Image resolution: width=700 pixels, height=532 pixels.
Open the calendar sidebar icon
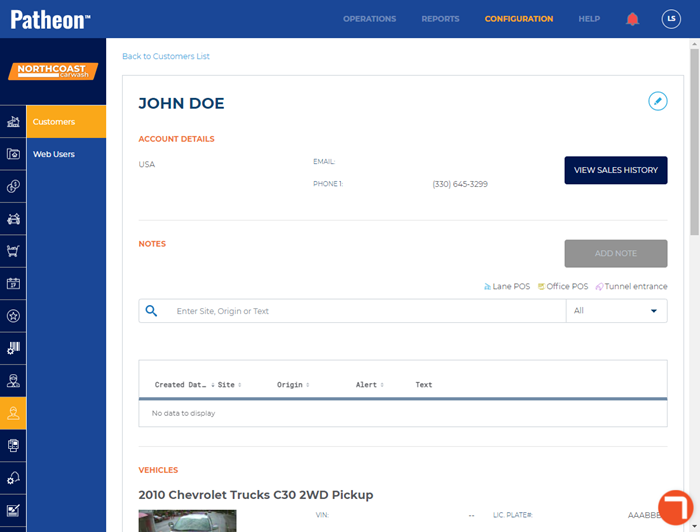[x=13, y=284]
